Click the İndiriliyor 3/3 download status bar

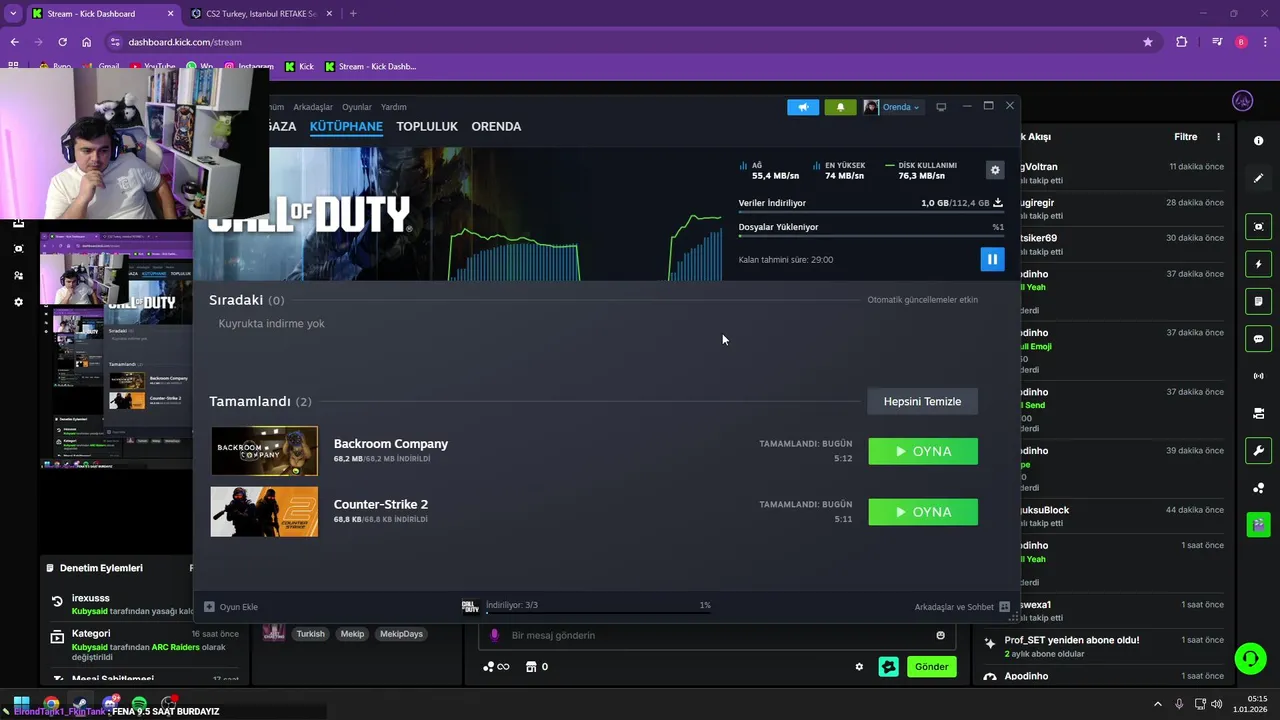coord(586,606)
